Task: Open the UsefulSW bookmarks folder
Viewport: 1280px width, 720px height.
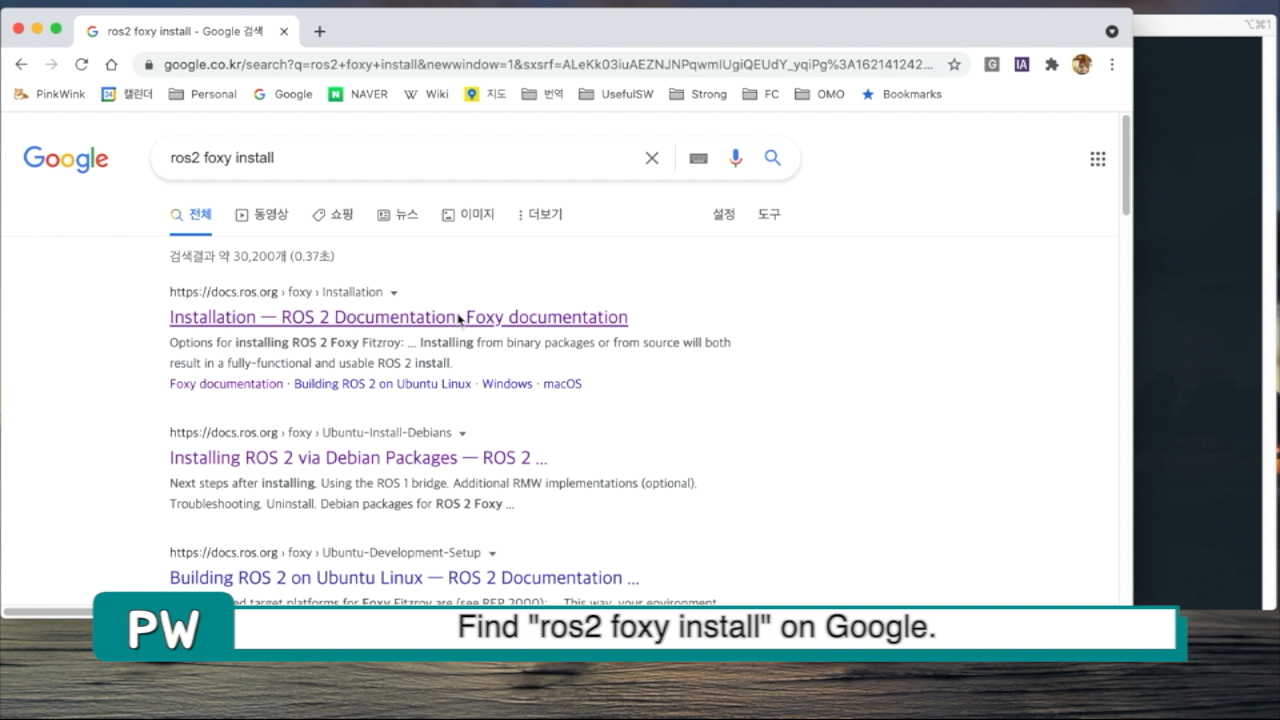Action: coord(616,94)
